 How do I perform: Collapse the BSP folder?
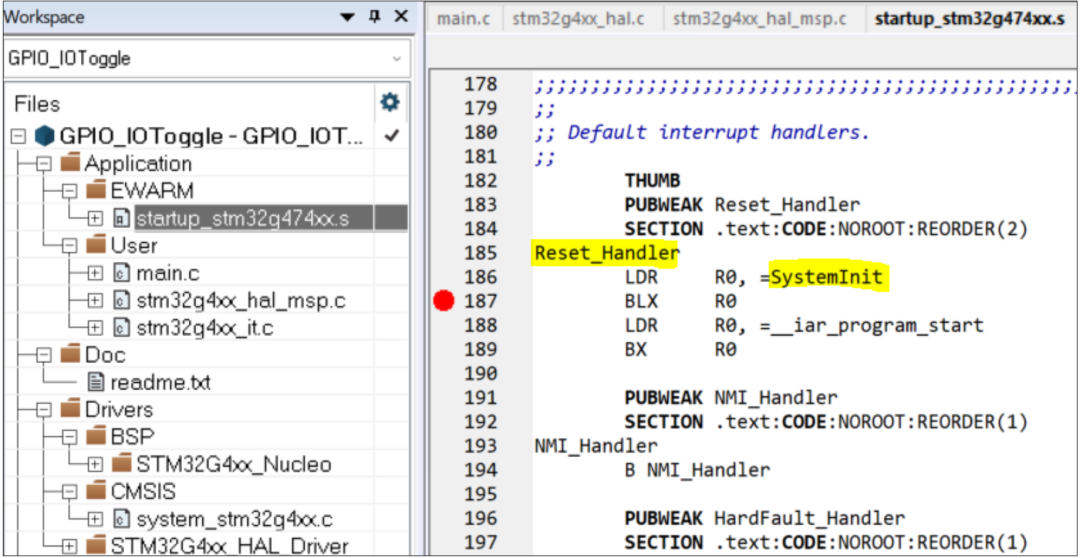(70, 437)
